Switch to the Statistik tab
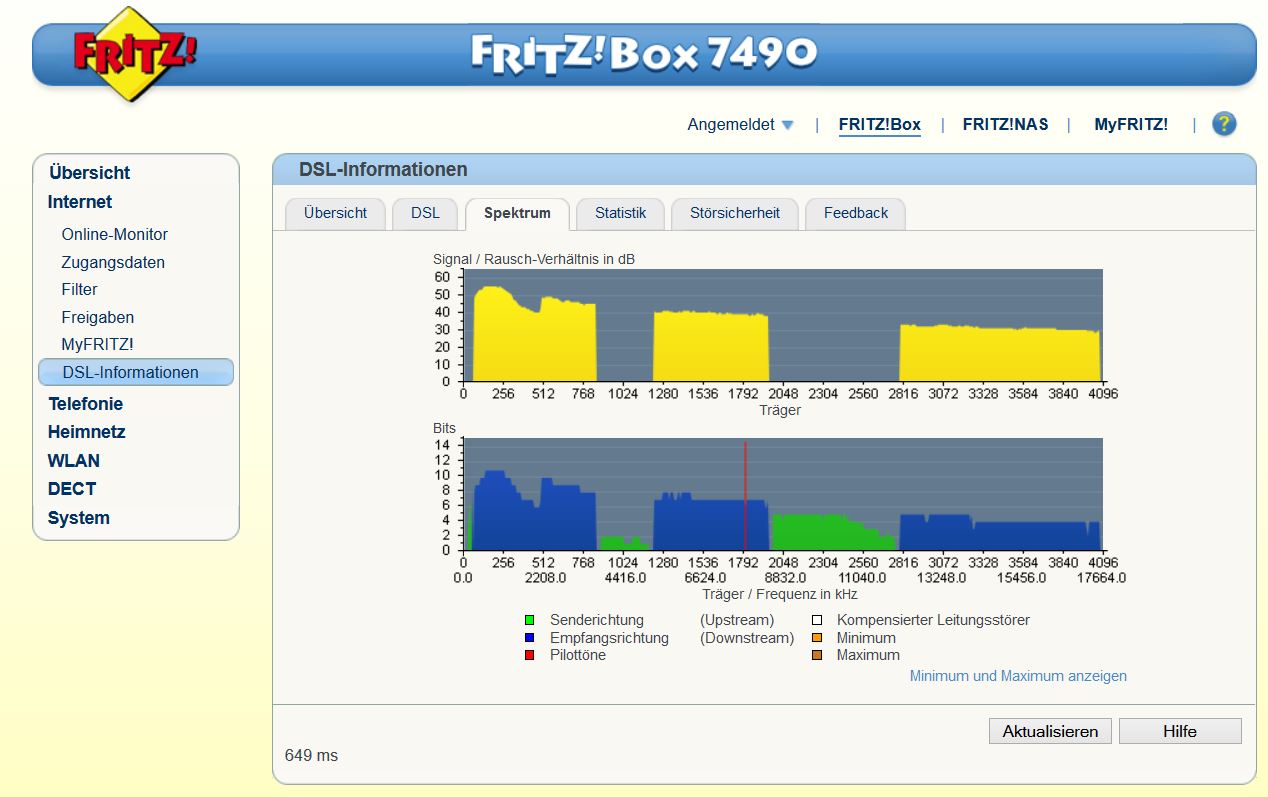1268x797 pixels. coord(620,214)
